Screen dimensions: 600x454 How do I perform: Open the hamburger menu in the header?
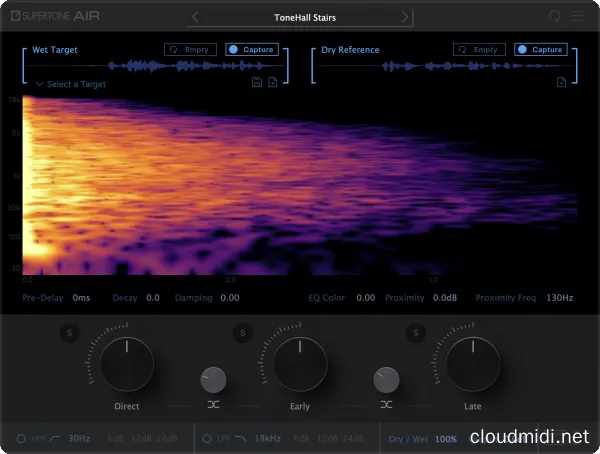578,16
